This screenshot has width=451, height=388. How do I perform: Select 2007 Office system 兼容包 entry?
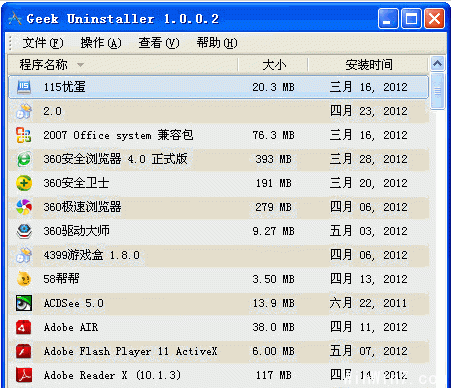[118, 135]
